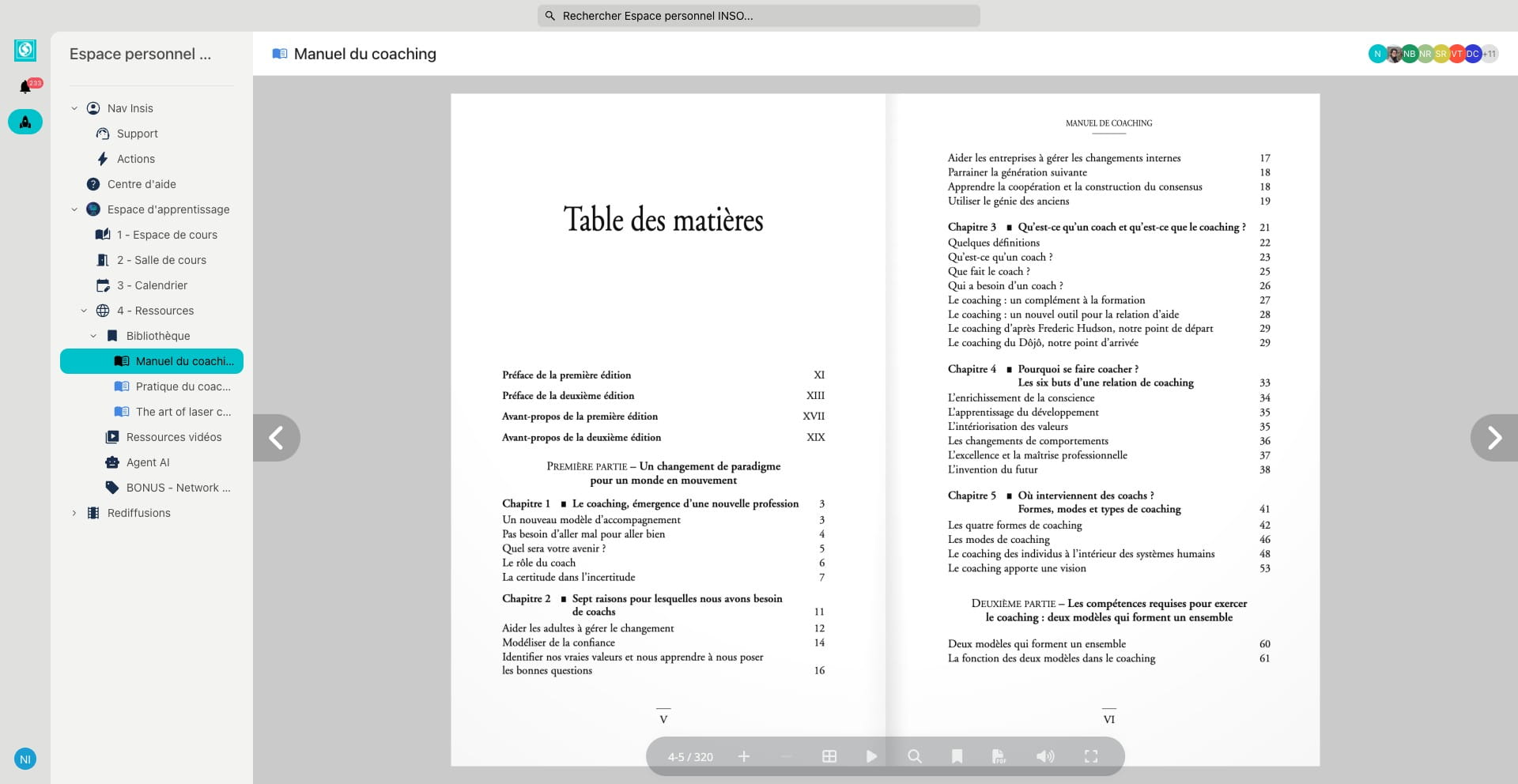The image size is (1518, 784).
Task: Open the search magnifier in reader toolbar
Action: pos(915,756)
